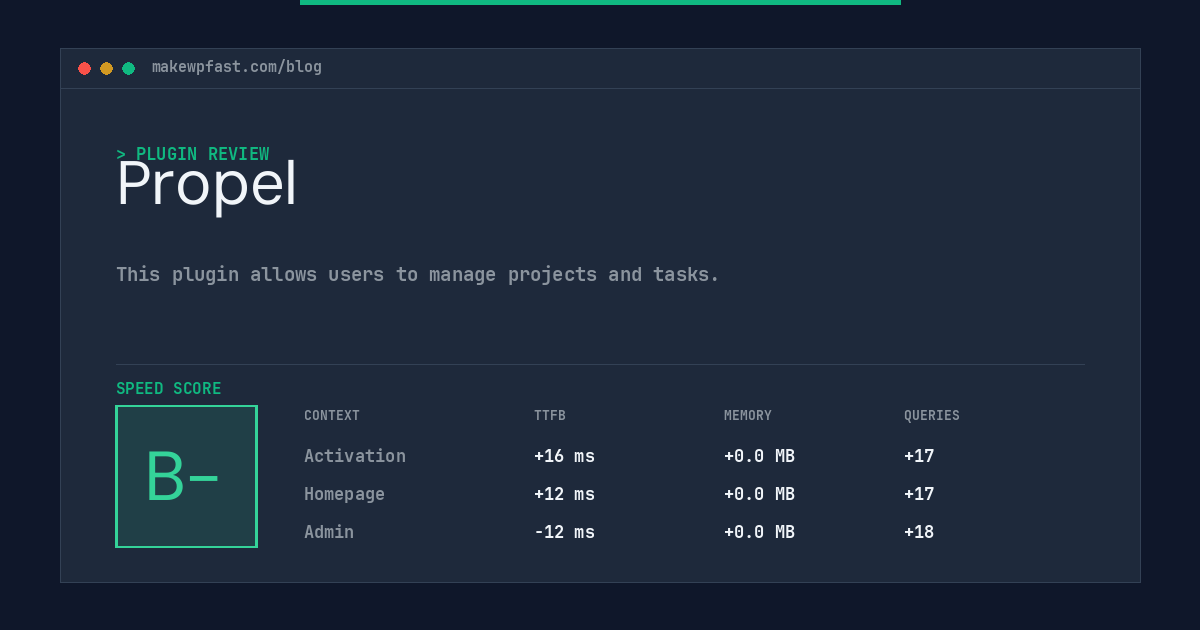
Task: Click the red close dot
Action: (84, 68)
